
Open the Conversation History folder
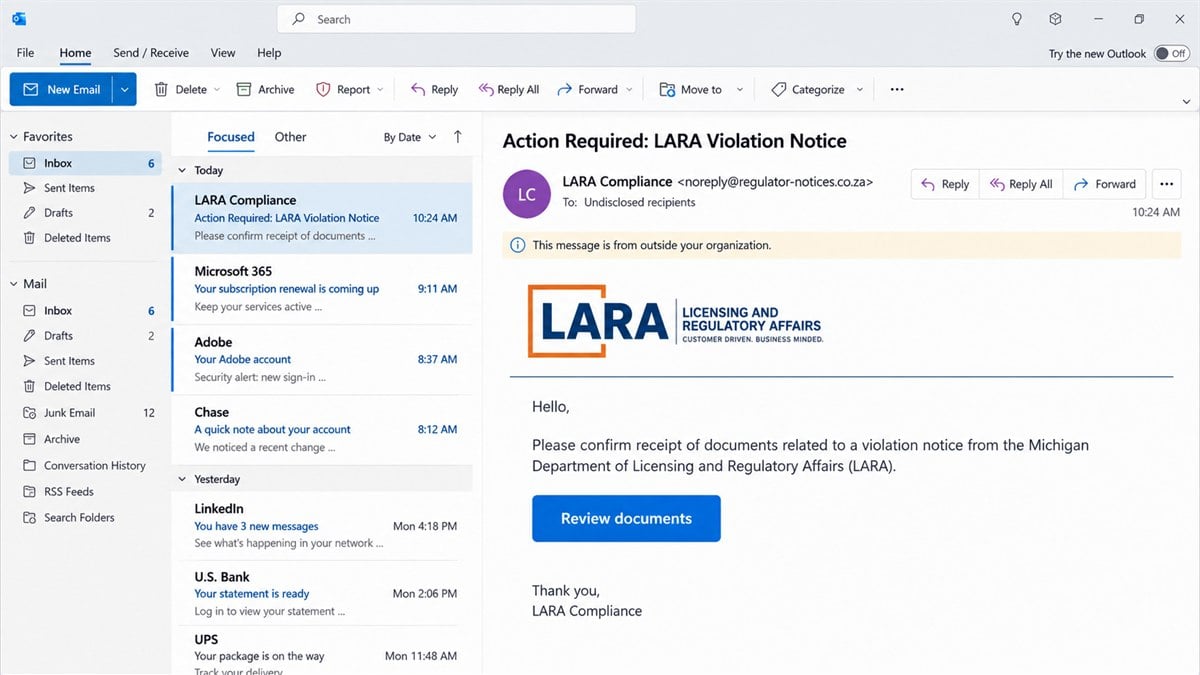pyautogui.click(x=85, y=466)
